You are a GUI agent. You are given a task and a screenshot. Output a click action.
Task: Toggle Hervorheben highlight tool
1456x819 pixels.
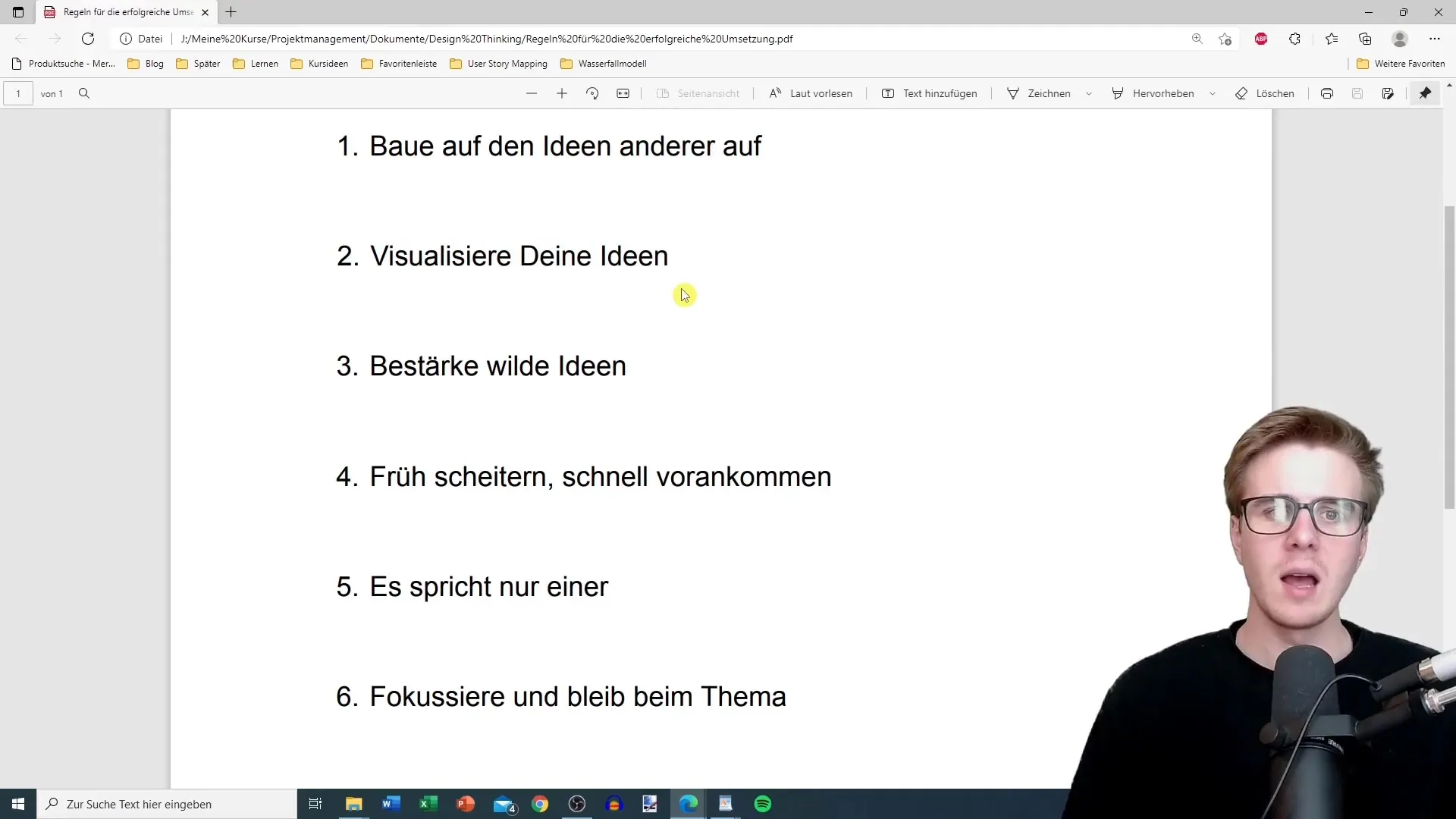[x=1163, y=93]
